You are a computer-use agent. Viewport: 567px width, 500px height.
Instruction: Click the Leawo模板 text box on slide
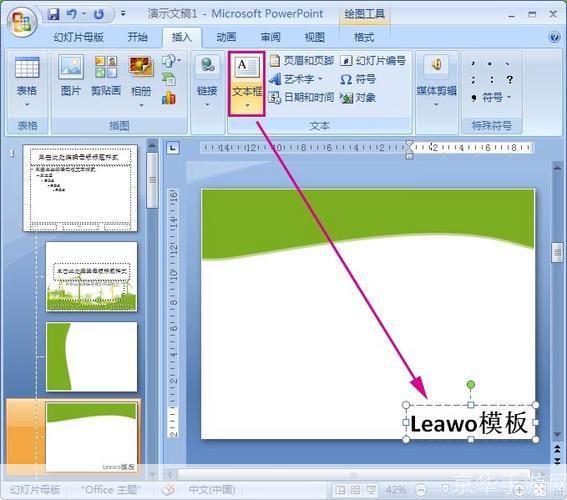pos(470,422)
